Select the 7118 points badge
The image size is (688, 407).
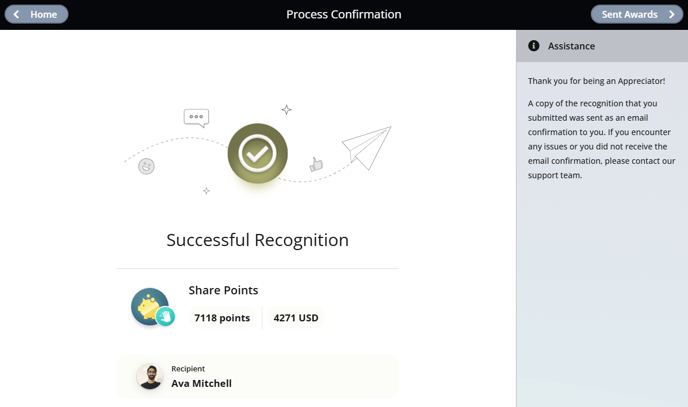222,318
